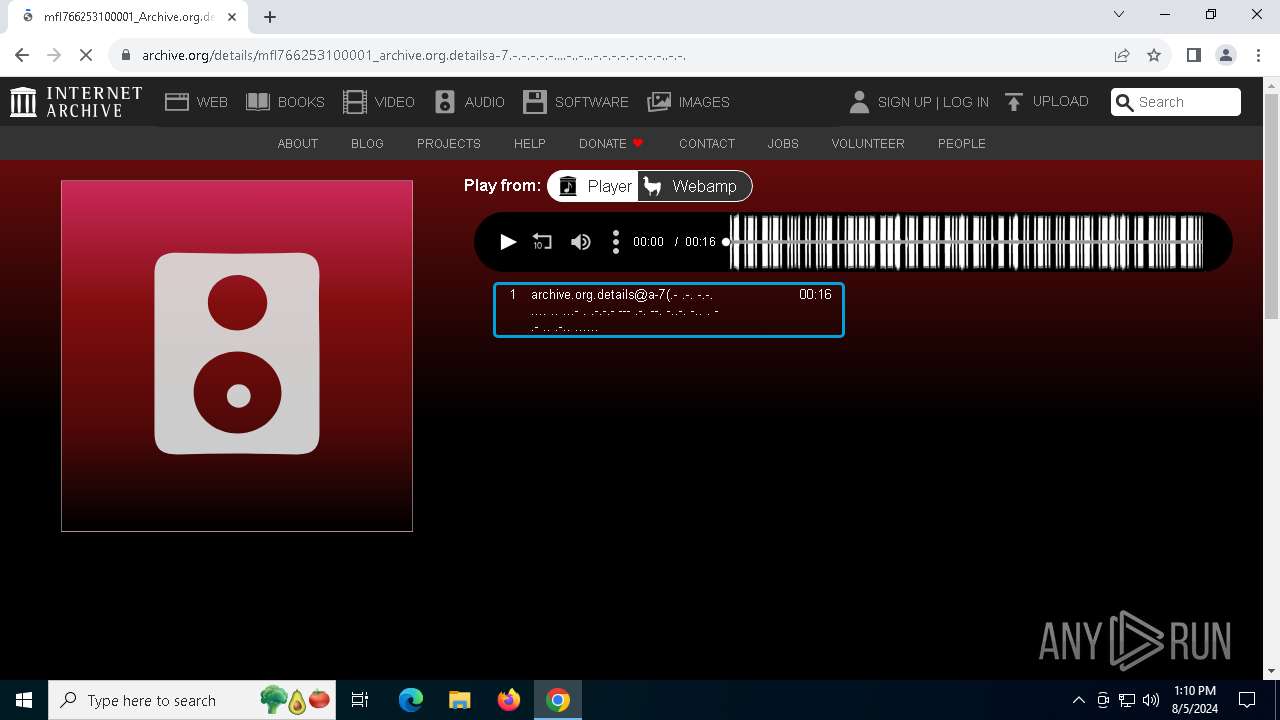Viewport: 1280px width, 720px height.
Task: Stop loading the page
Action: click(86, 55)
